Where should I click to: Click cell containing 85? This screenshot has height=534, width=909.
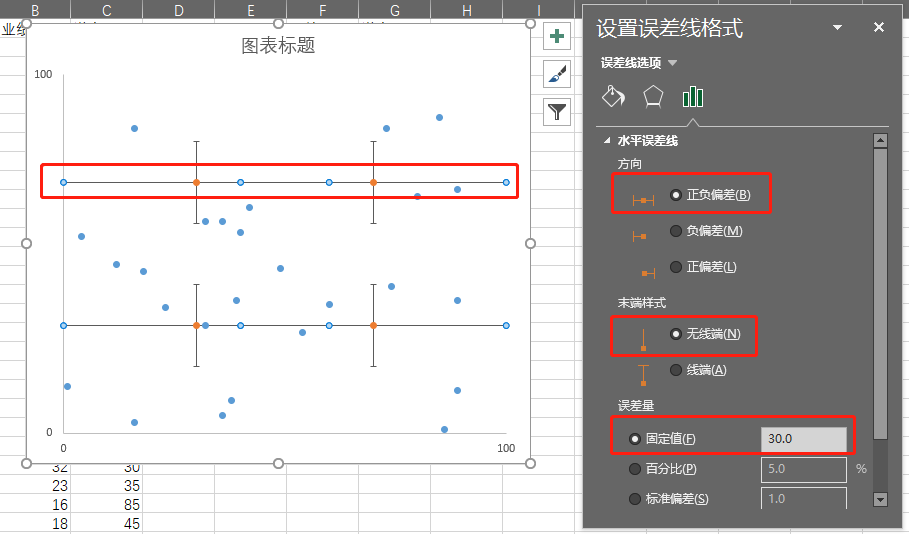107,504
